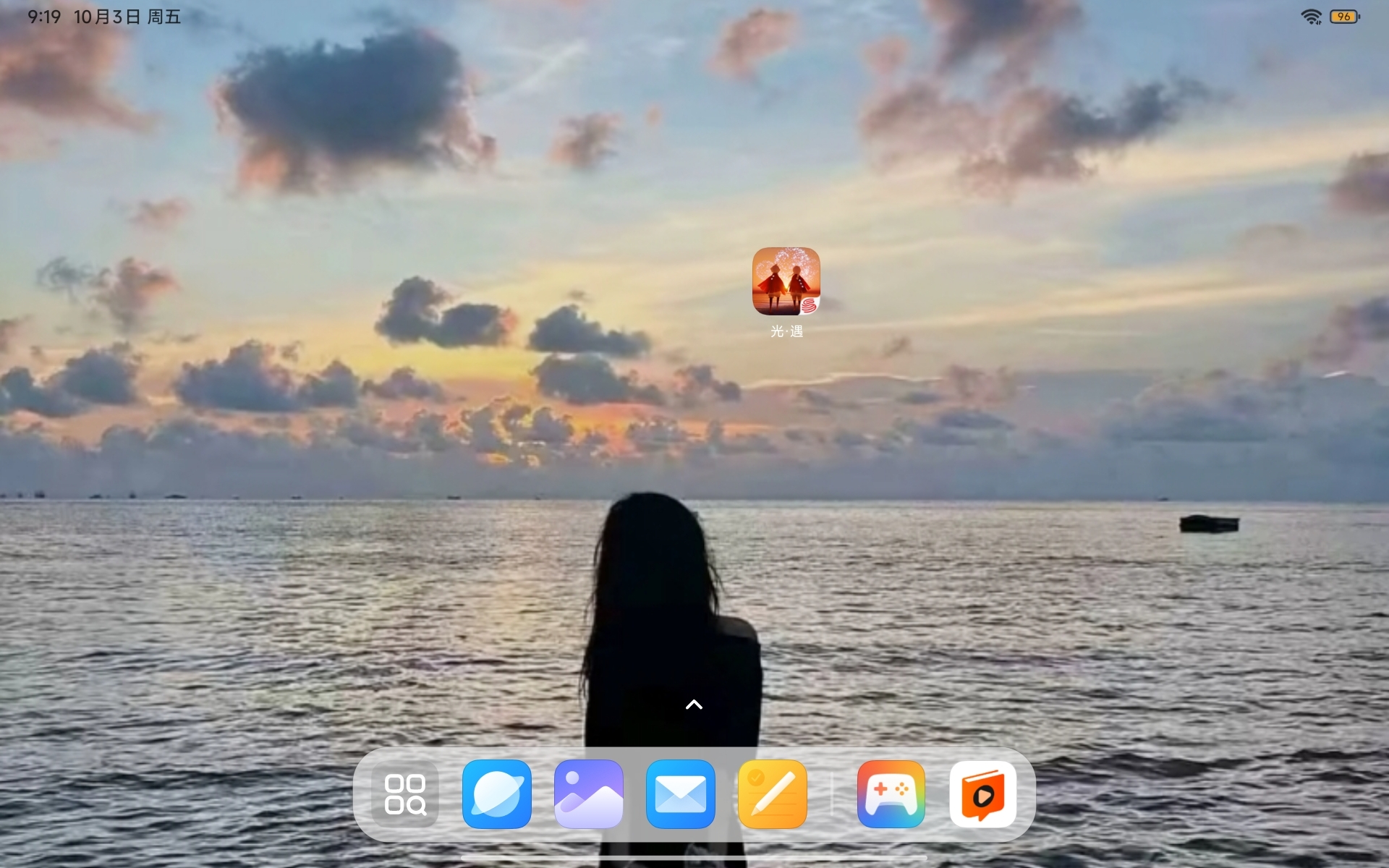Expand the up chevron above the dock

tap(694, 705)
